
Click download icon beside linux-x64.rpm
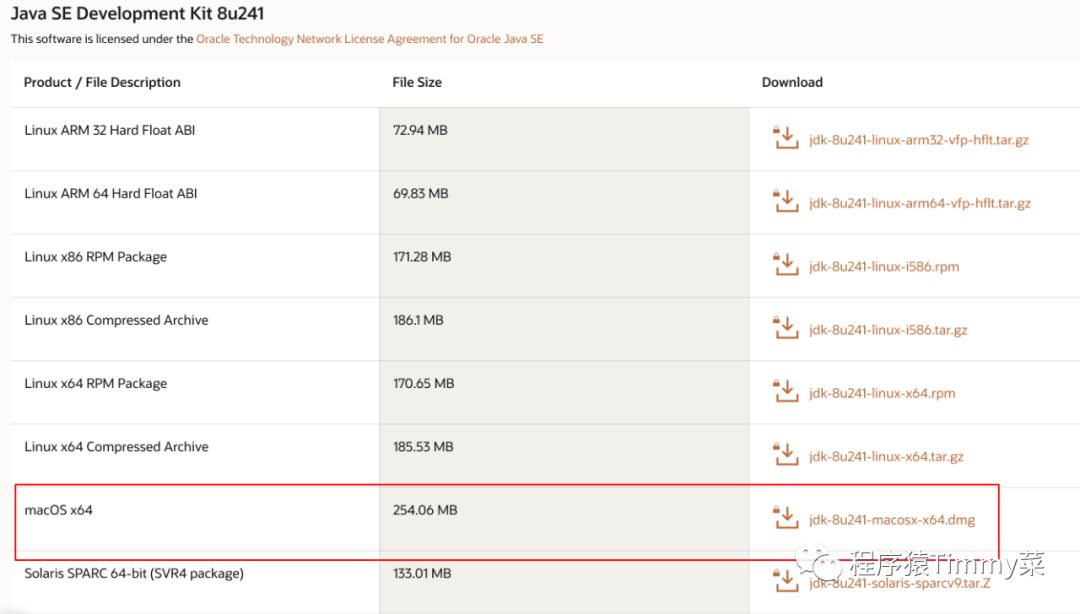[785, 391]
